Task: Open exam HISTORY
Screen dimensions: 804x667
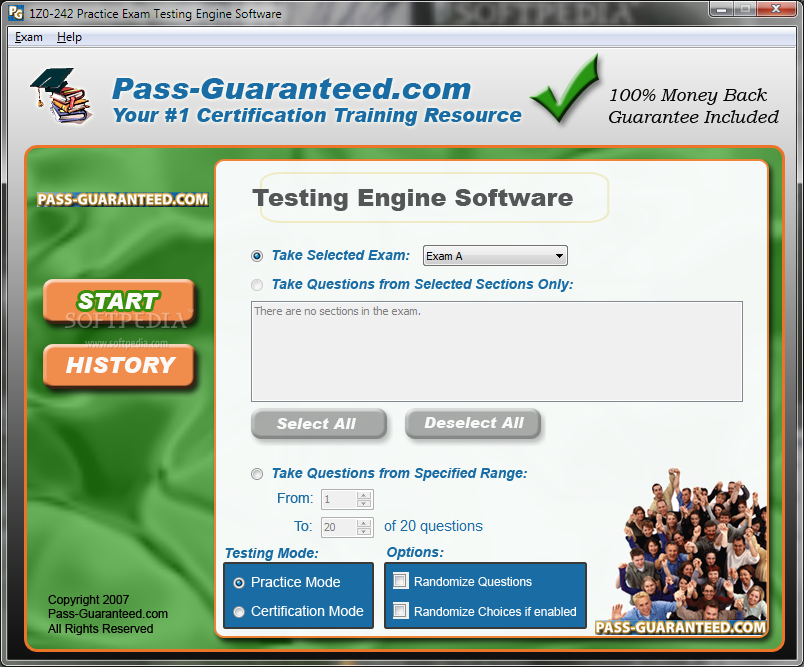Action: pyautogui.click(x=118, y=365)
